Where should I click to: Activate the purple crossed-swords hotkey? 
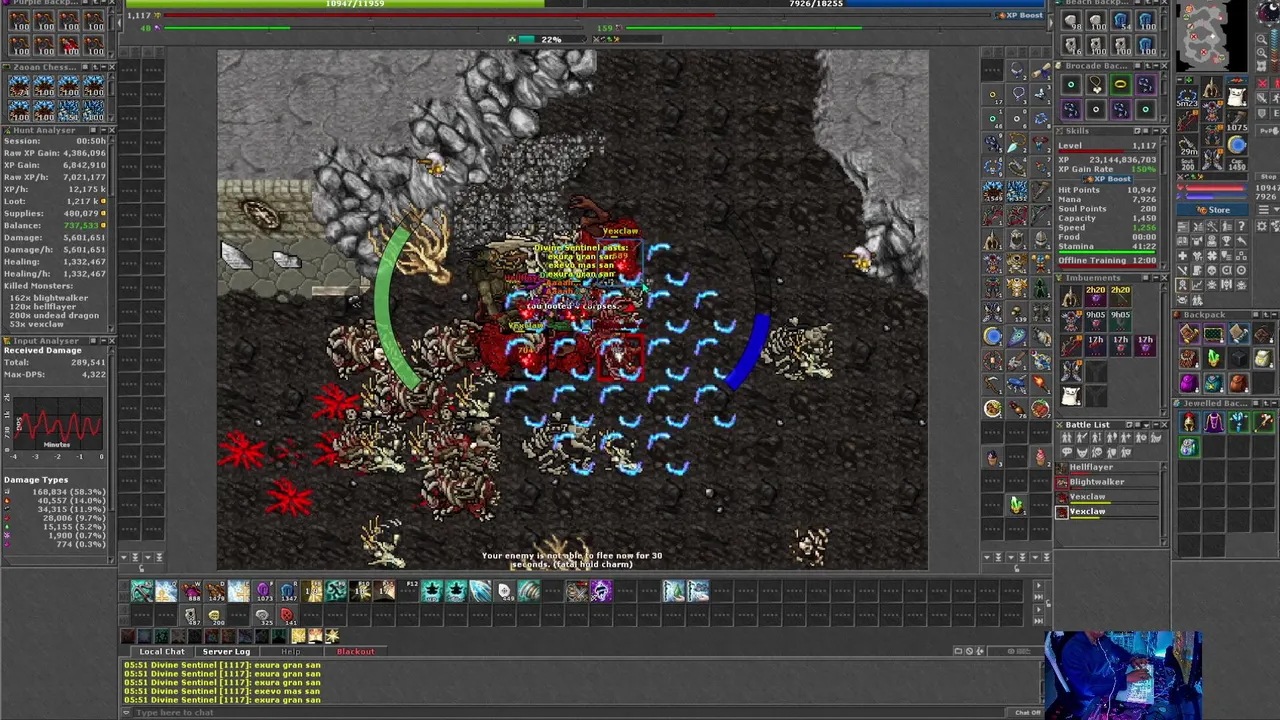tap(601, 592)
